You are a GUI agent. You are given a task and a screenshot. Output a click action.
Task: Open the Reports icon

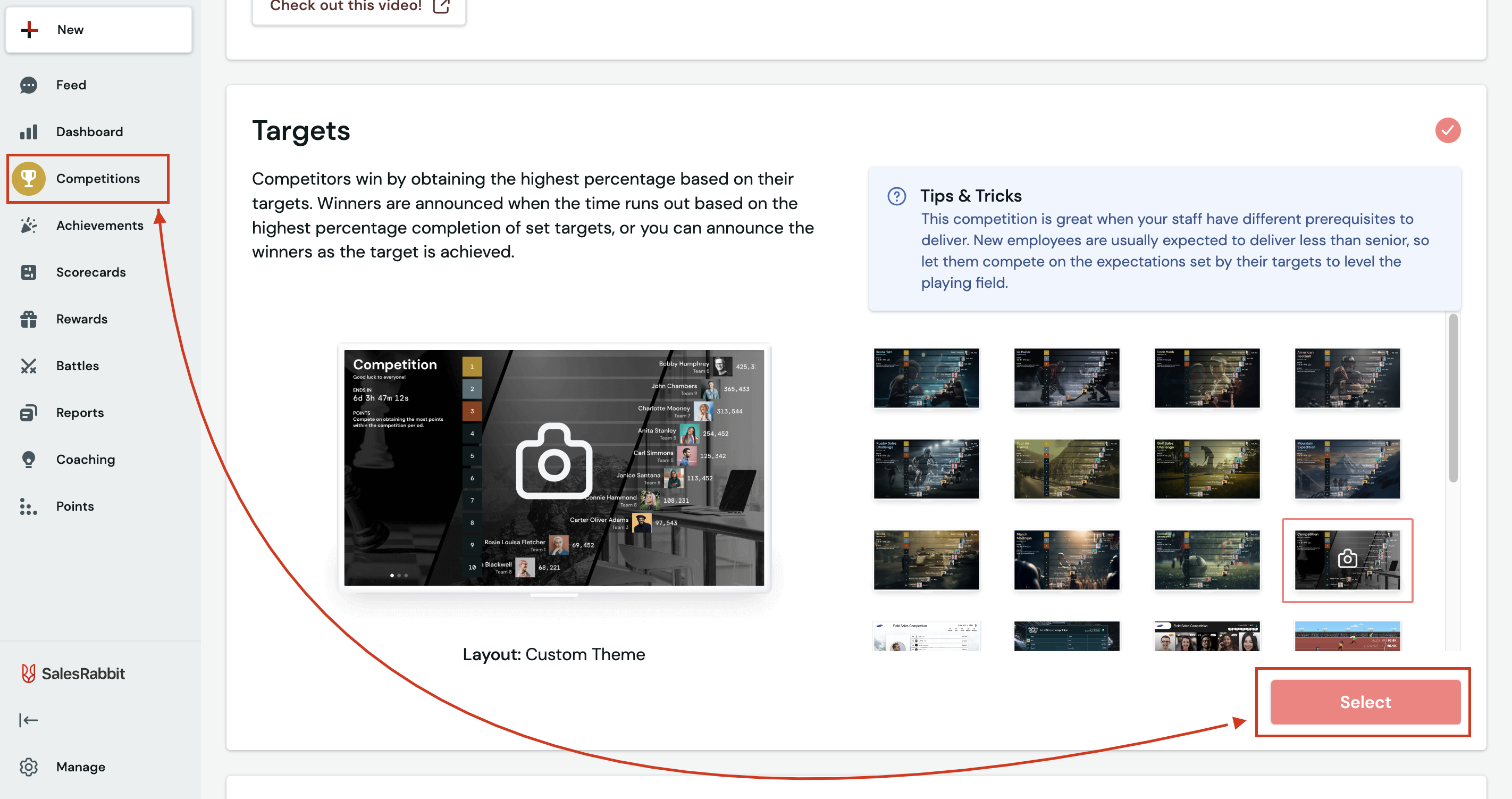point(28,412)
